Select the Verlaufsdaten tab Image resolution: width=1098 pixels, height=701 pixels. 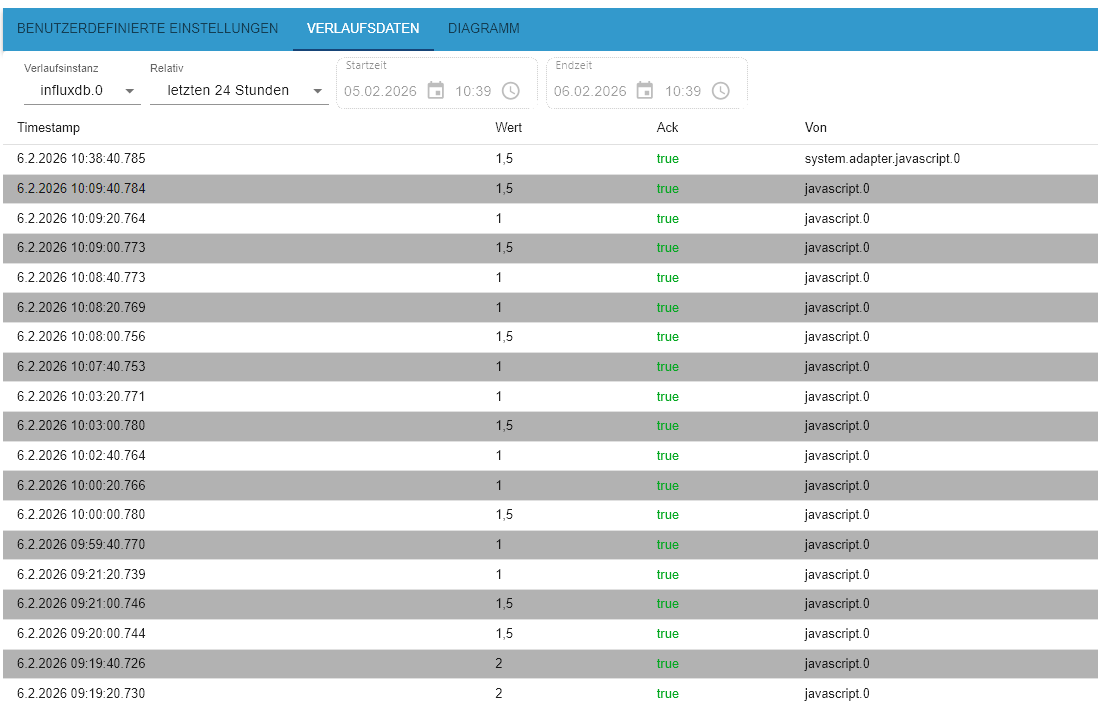point(363,28)
